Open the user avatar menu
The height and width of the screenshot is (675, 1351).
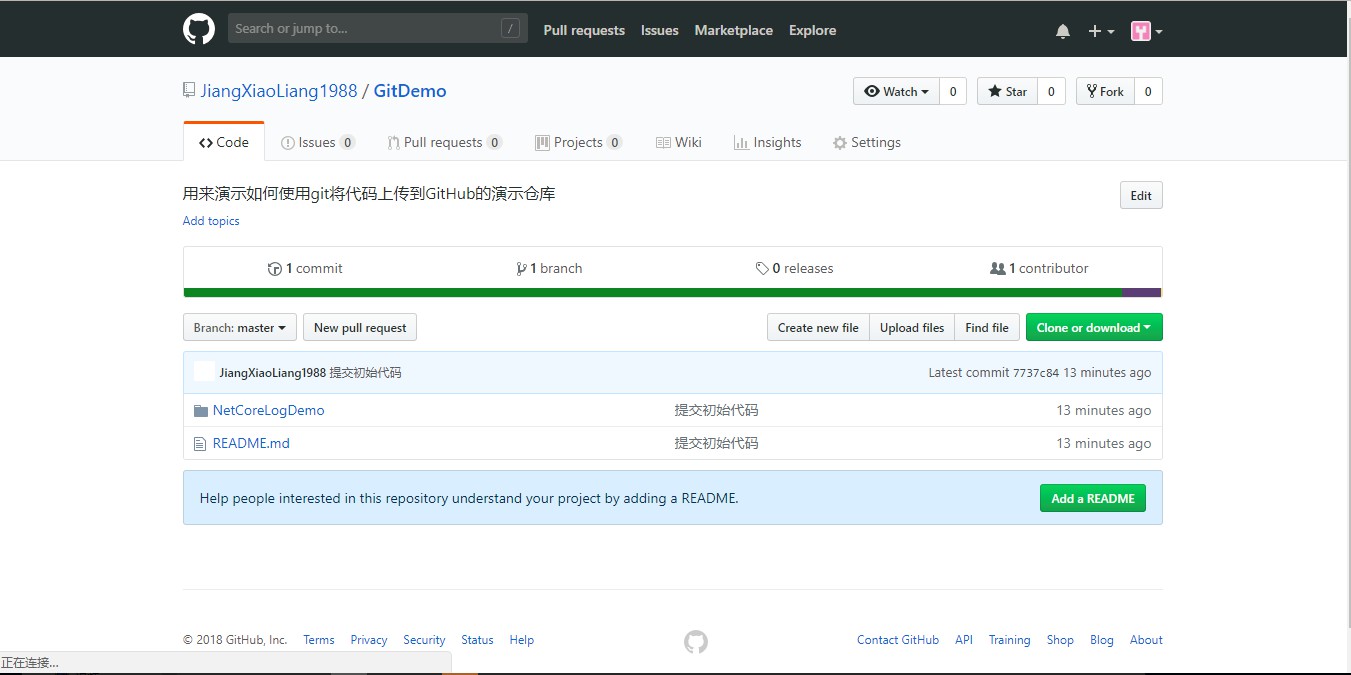(x=1146, y=31)
